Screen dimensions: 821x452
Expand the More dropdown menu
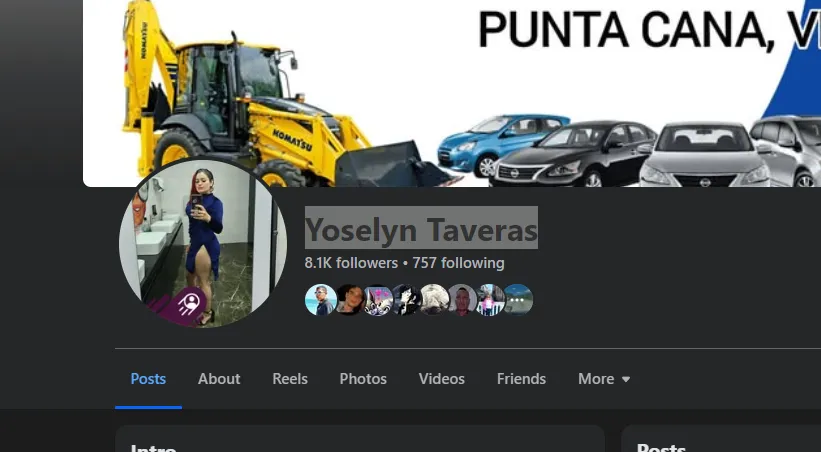604,379
